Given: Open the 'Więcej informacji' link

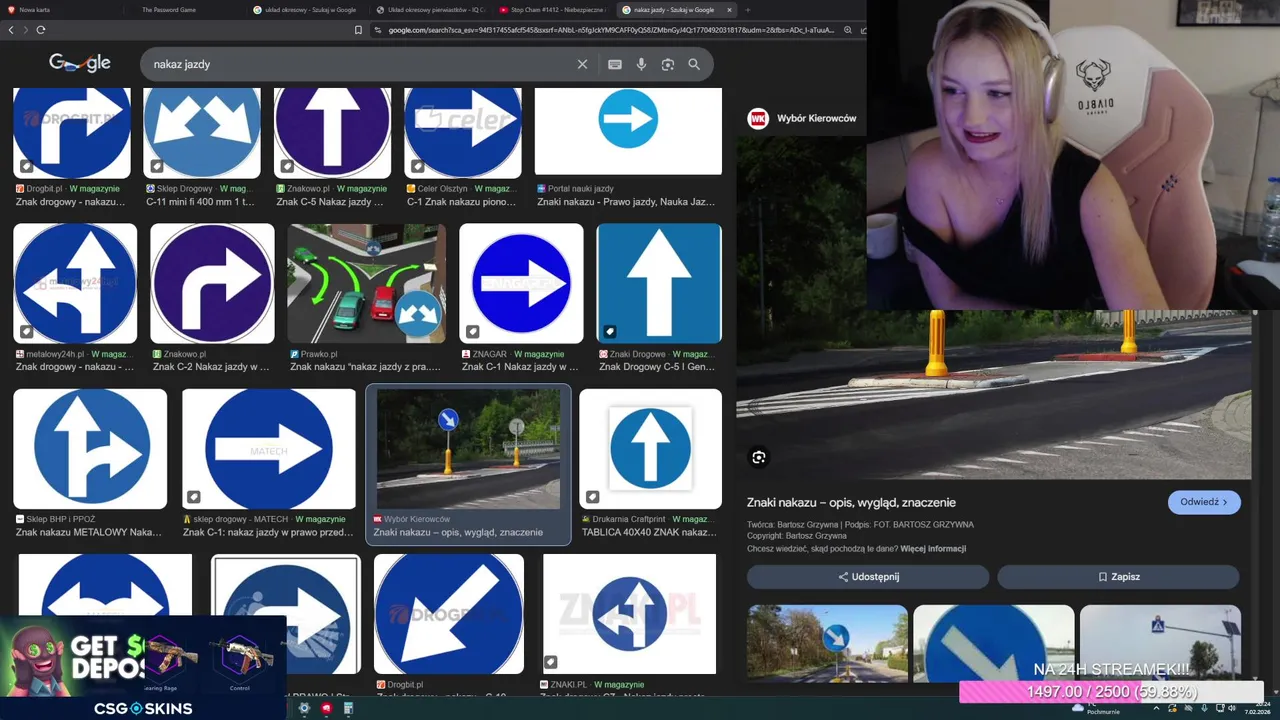Looking at the screenshot, I should [x=933, y=549].
